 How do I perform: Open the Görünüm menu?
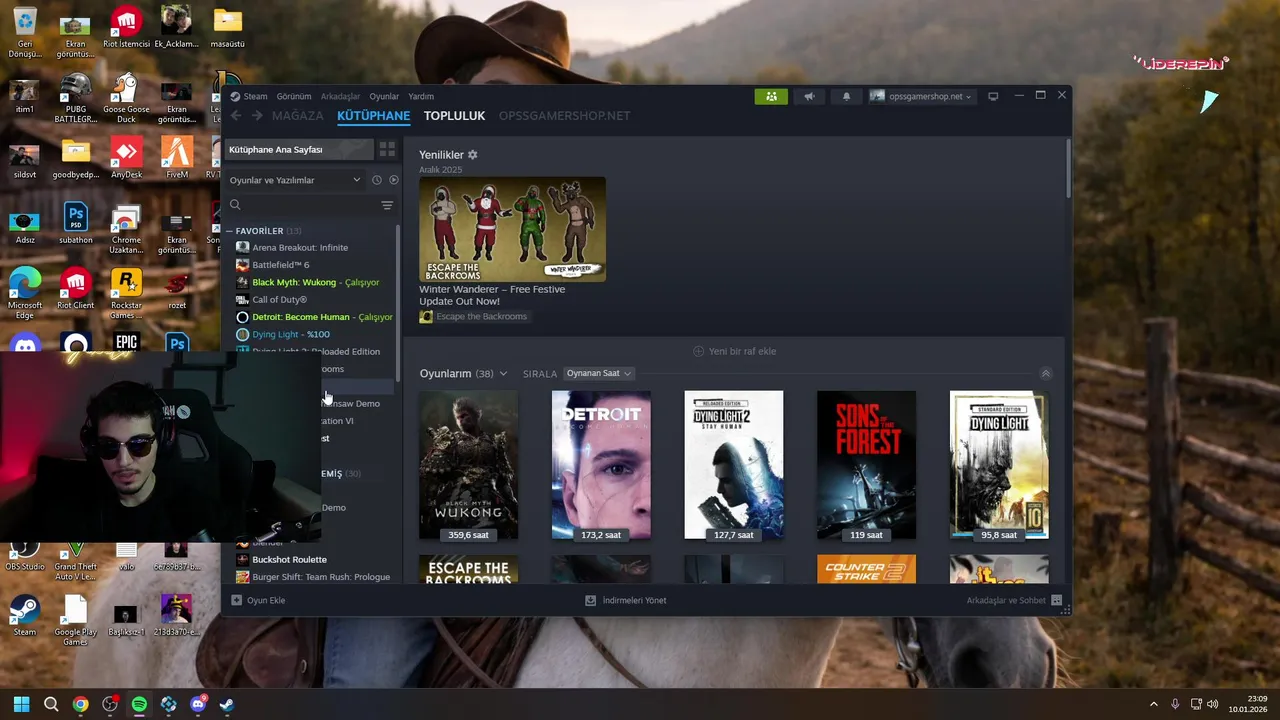coord(294,96)
